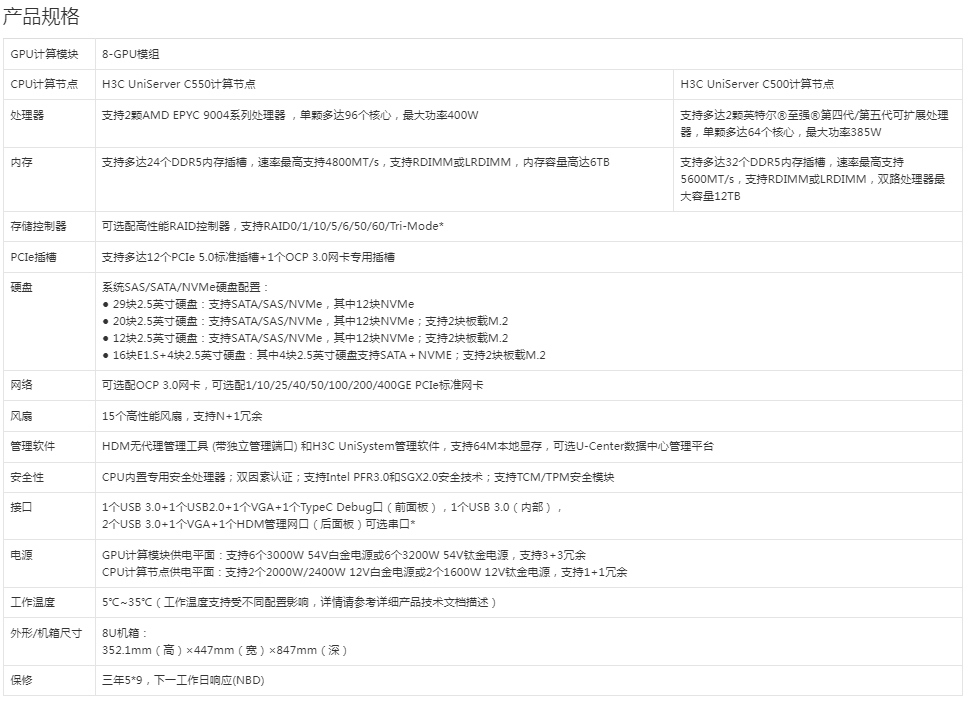This screenshot has height=706, width=970.
Task: Click H3C UniServer C550计算节点 cell
Action: tap(179, 84)
